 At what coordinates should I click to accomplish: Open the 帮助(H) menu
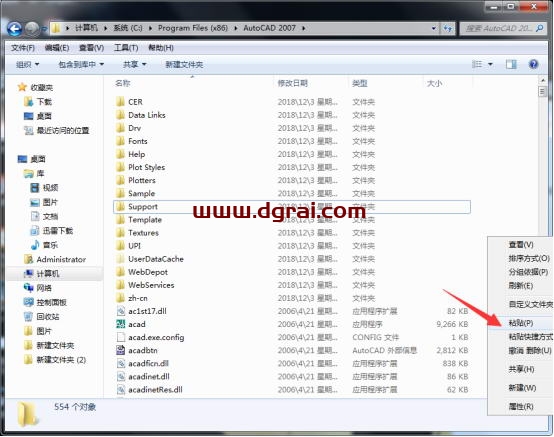pos(161,47)
